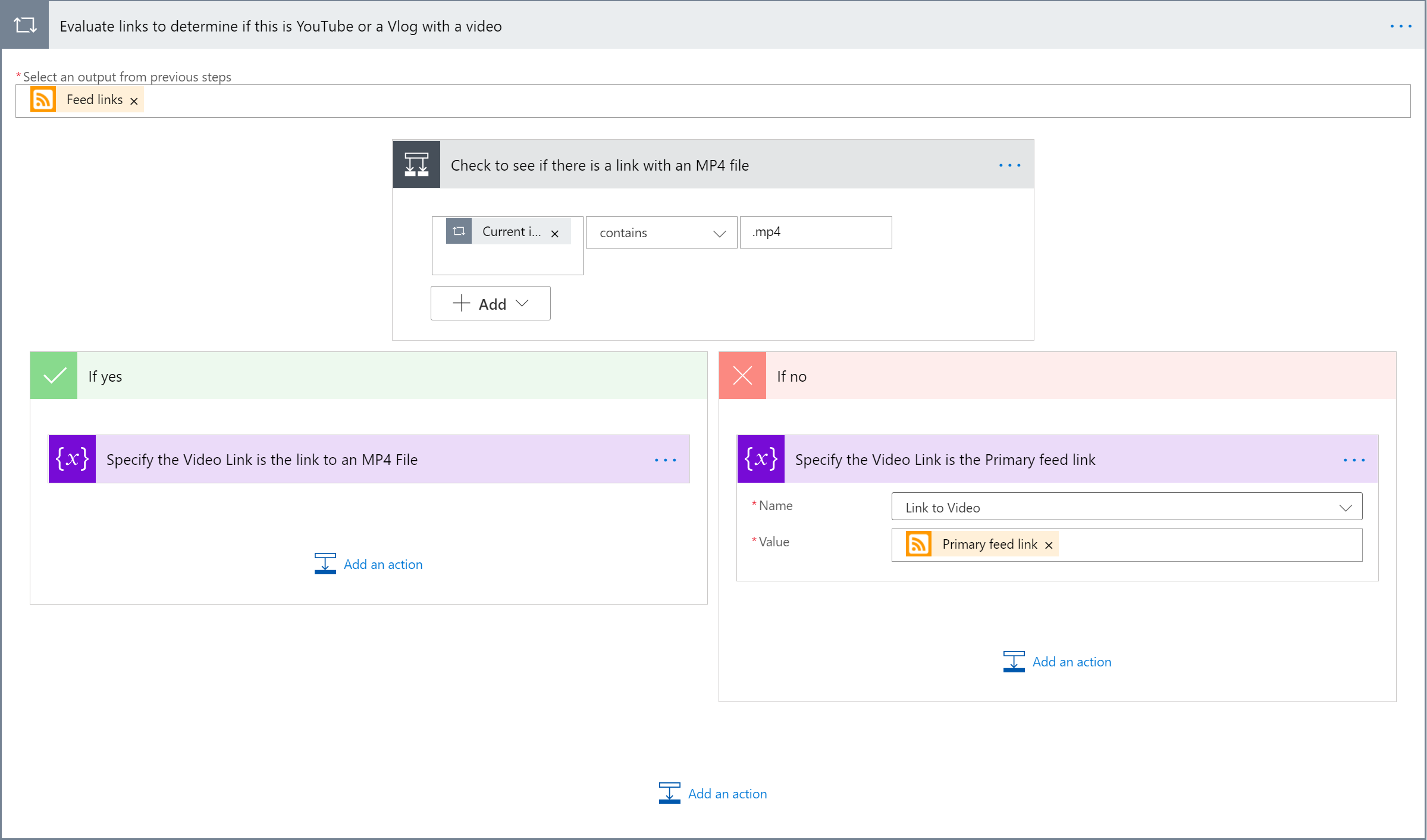Remove the Primary feed link value token
Viewport: 1427px width, 840px height.
(1049, 545)
